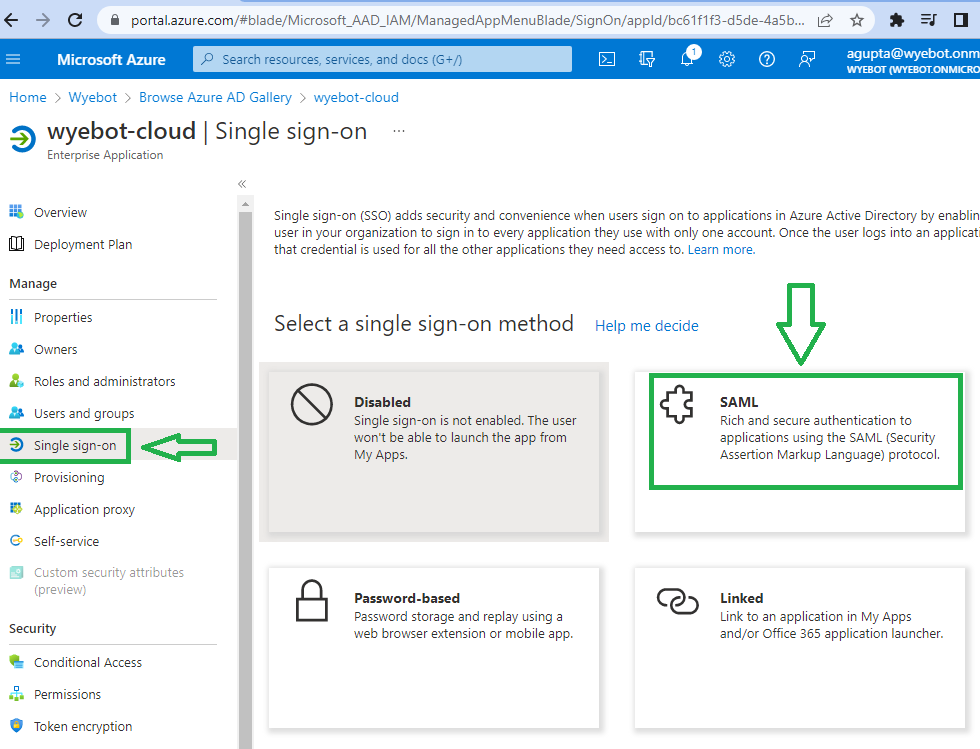Go back with the browser back arrow

click(x=11, y=20)
